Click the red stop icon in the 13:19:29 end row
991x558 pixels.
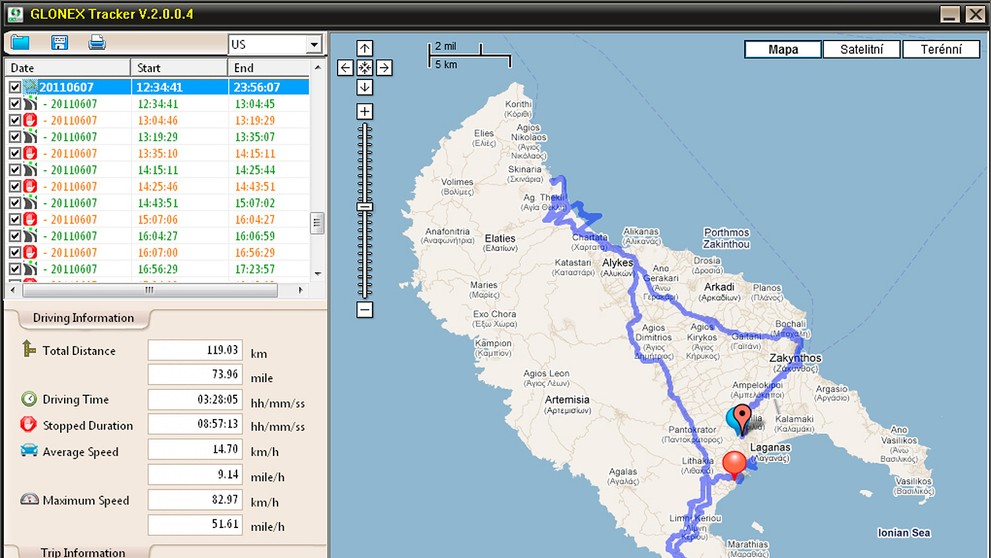[30, 120]
